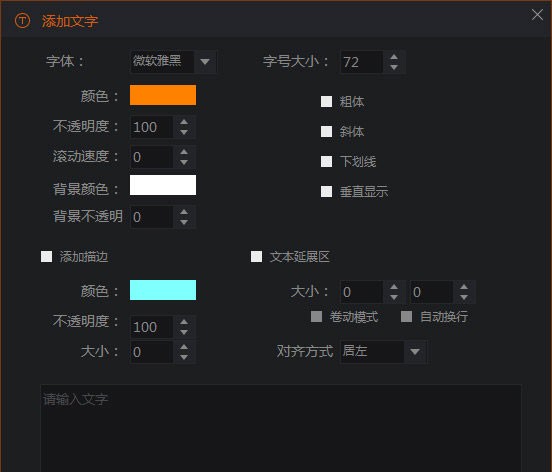
Task: Decrease 字号大小 with down arrow
Action: 394,67
